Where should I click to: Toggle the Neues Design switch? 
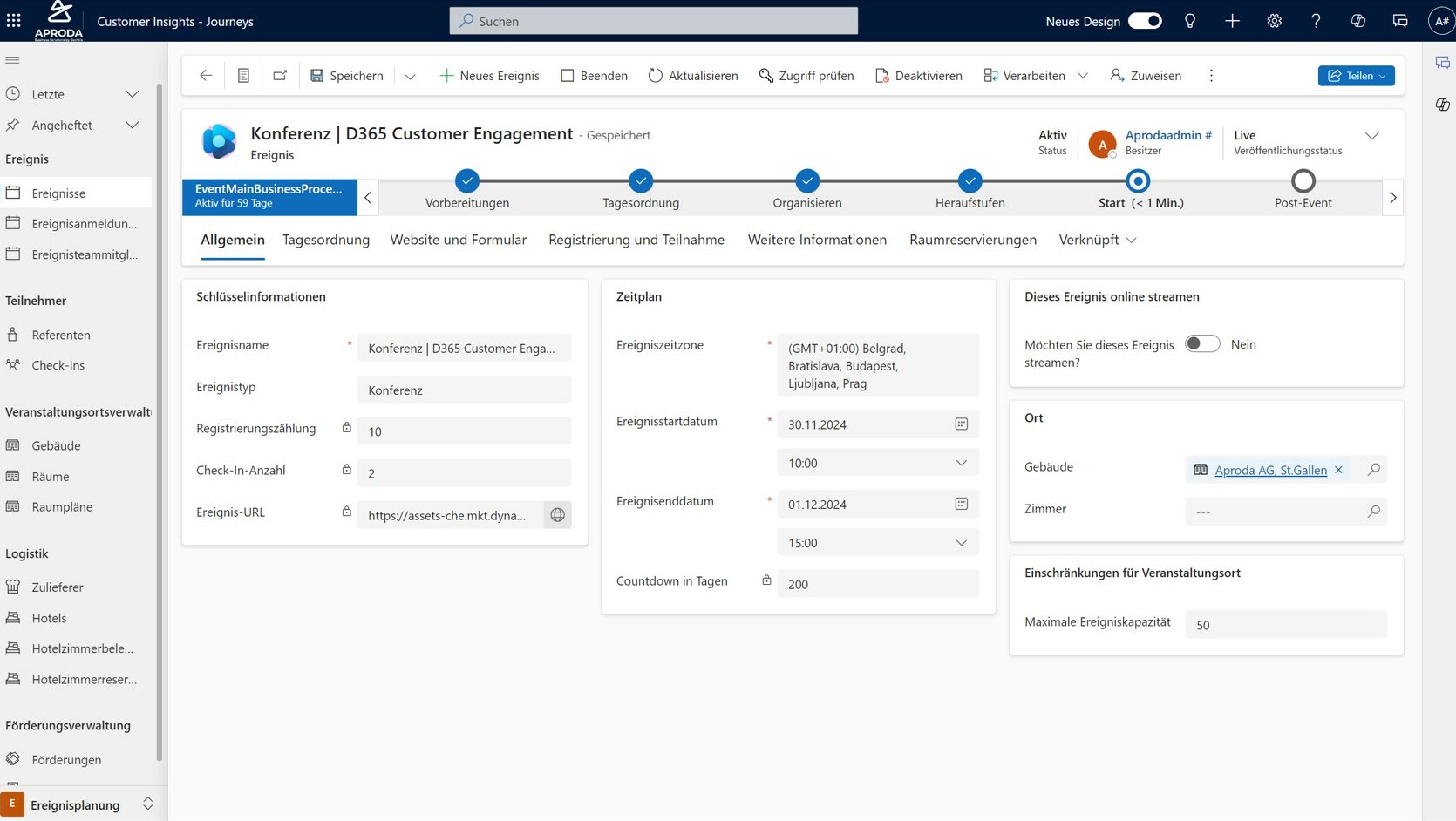[1145, 21]
